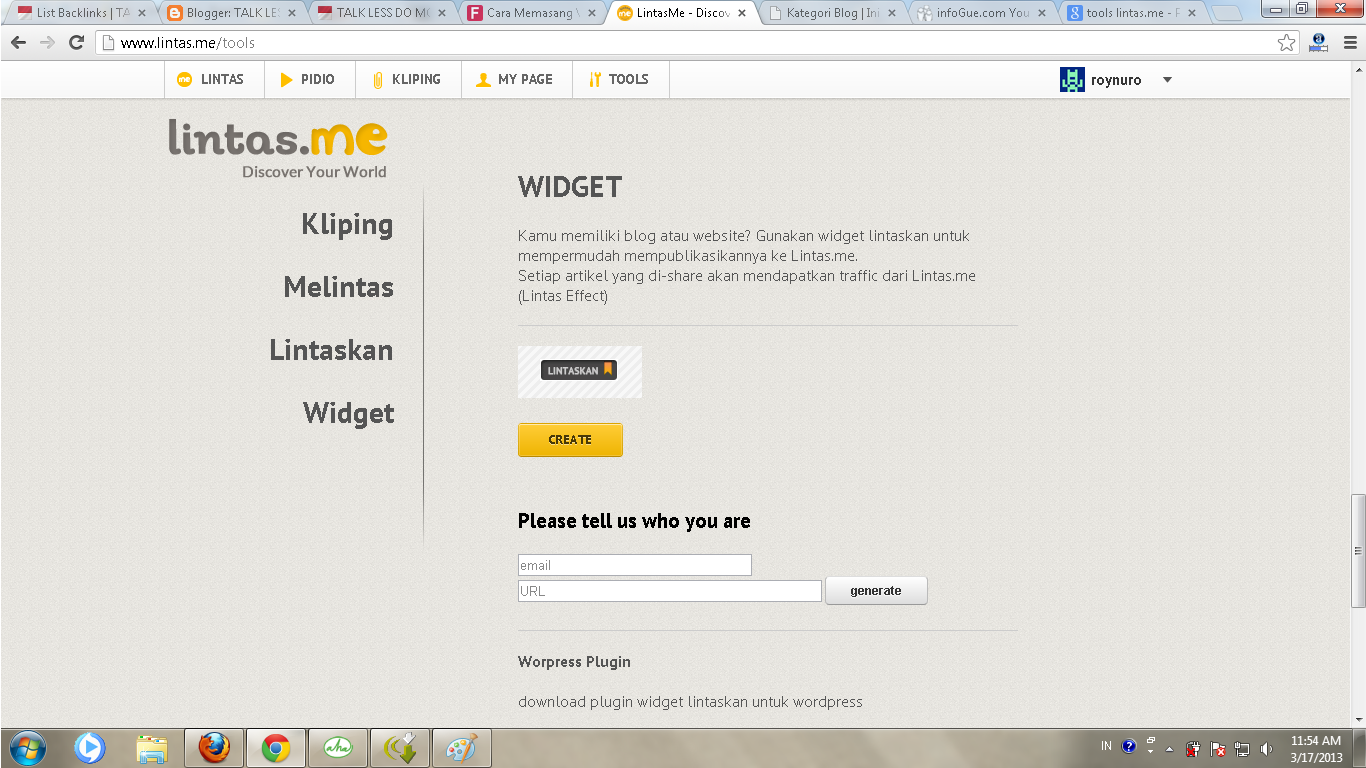Click the power plug battery tray icon
Screen dimensions: 1366x768
pos(1193,748)
